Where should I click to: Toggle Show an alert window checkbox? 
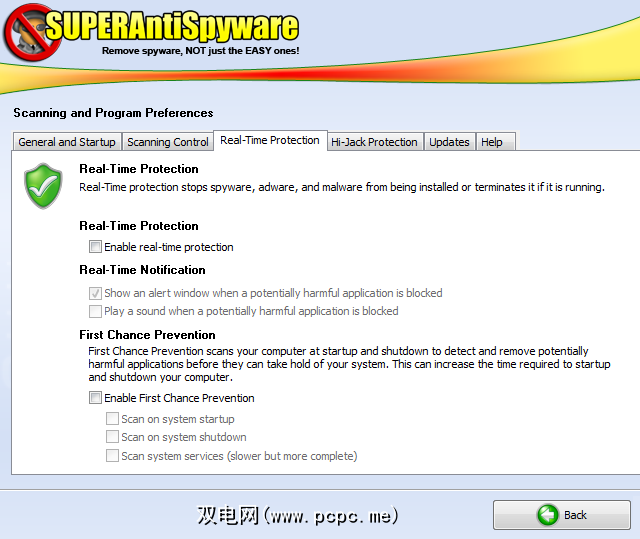coord(95,293)
